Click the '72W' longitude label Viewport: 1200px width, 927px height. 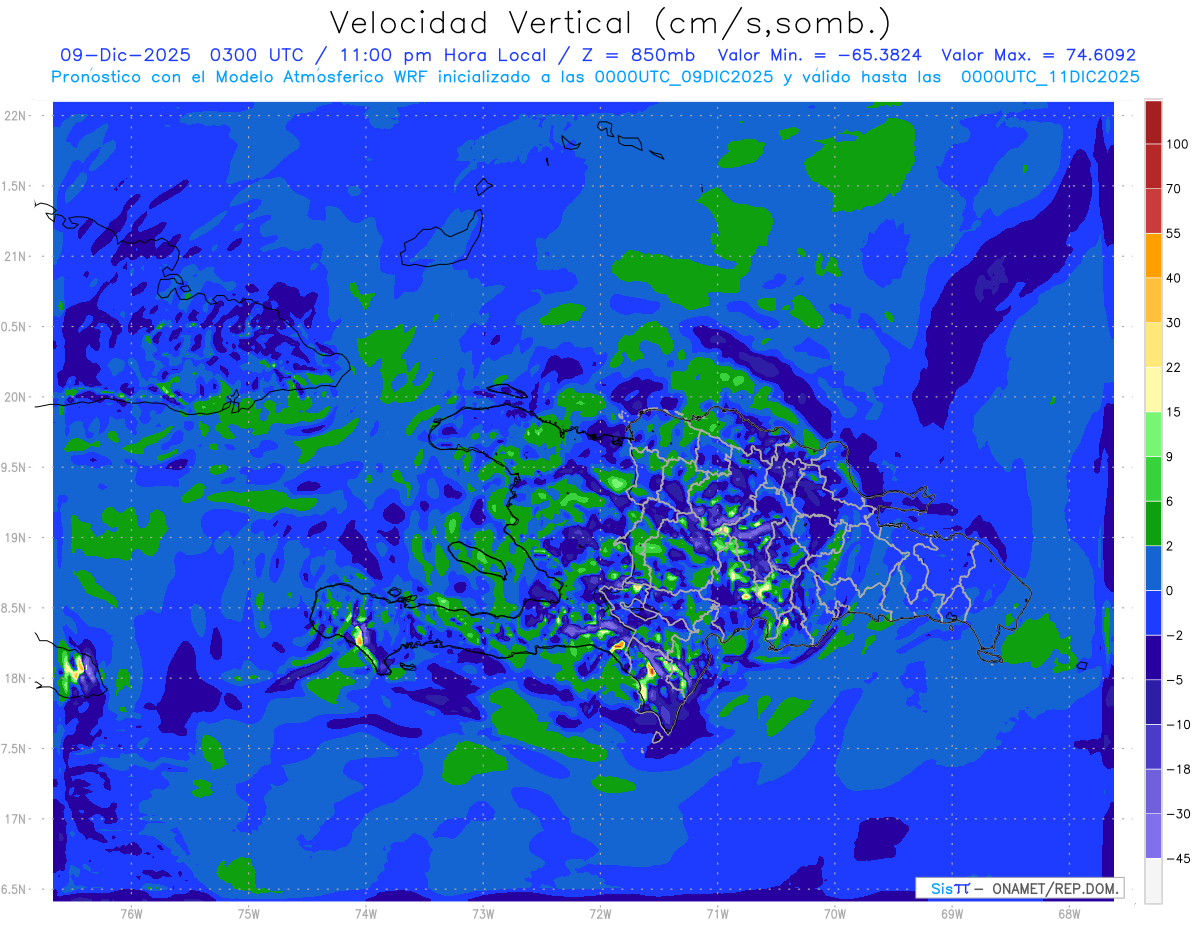[x=600, y=913]
